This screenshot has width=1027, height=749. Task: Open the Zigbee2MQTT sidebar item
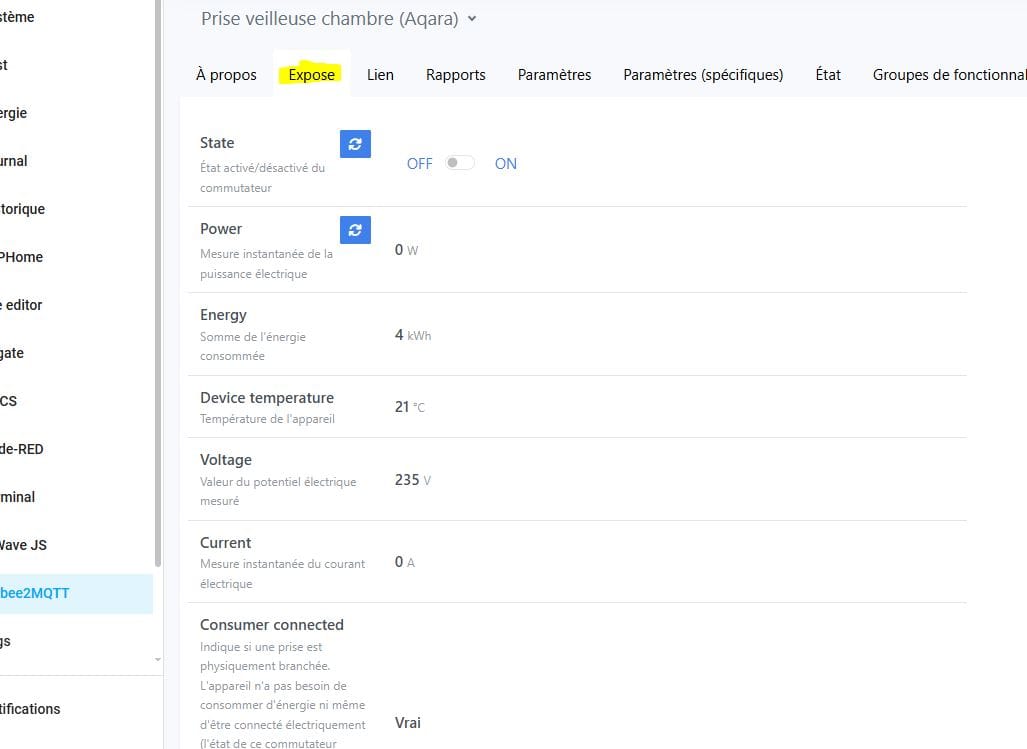76,593
